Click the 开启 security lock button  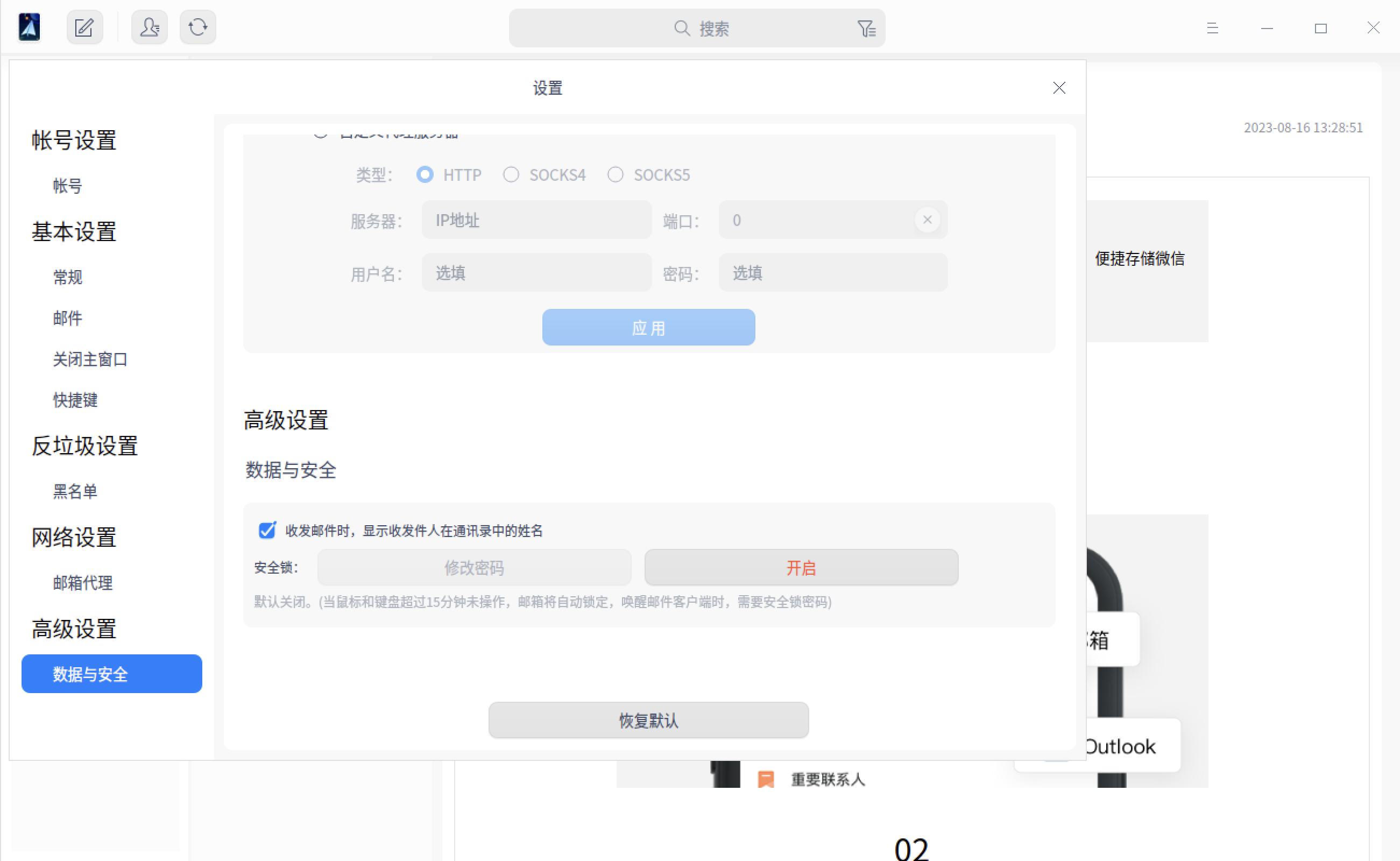[801, 567]
